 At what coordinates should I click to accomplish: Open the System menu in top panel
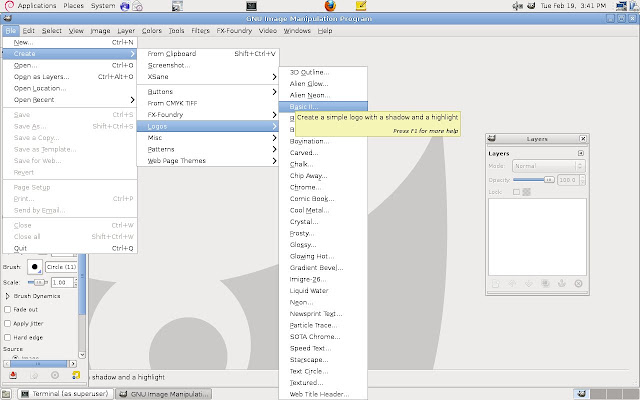click(103, 6)
